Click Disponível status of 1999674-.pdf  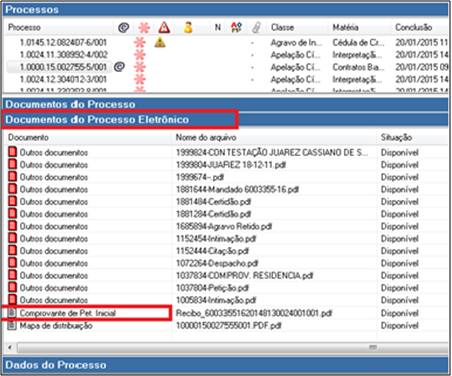click(400, 177)
